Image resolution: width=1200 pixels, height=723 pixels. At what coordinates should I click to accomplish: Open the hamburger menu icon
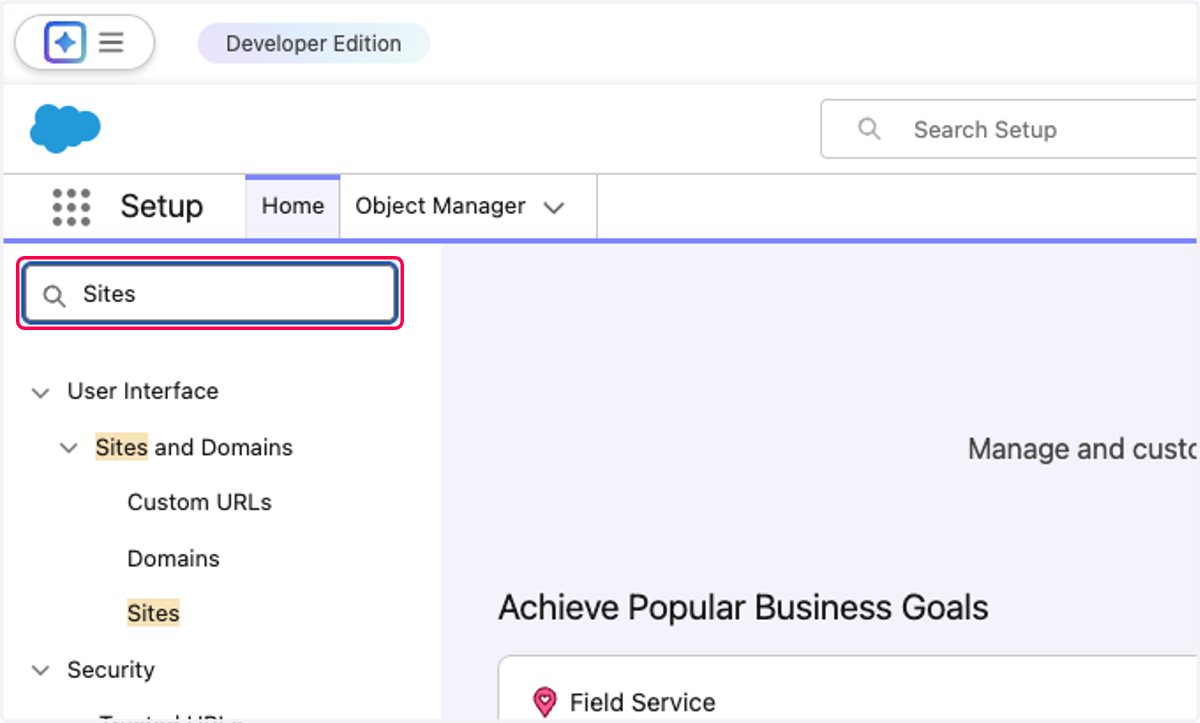click(x=111, y=43)
